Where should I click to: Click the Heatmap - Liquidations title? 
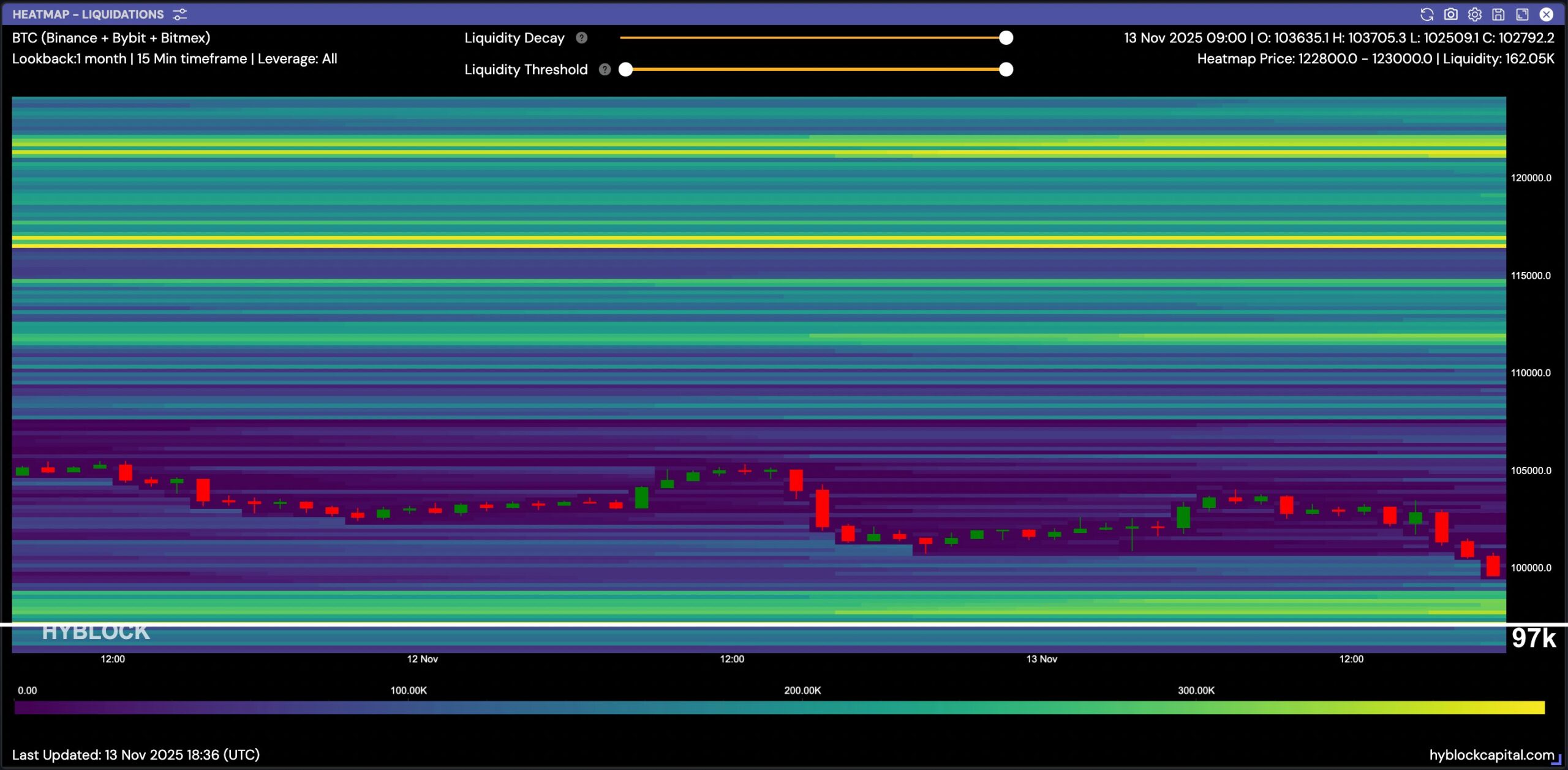click(88, 14)
